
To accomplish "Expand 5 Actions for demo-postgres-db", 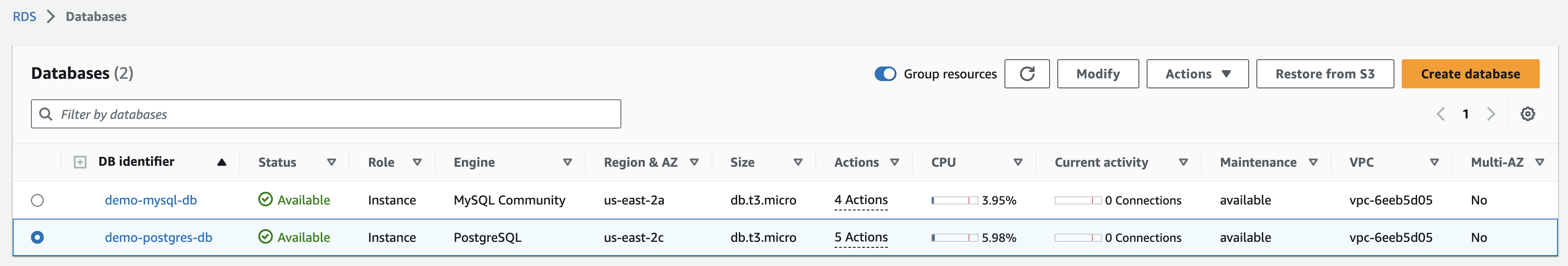I will [x=861, y=237].
